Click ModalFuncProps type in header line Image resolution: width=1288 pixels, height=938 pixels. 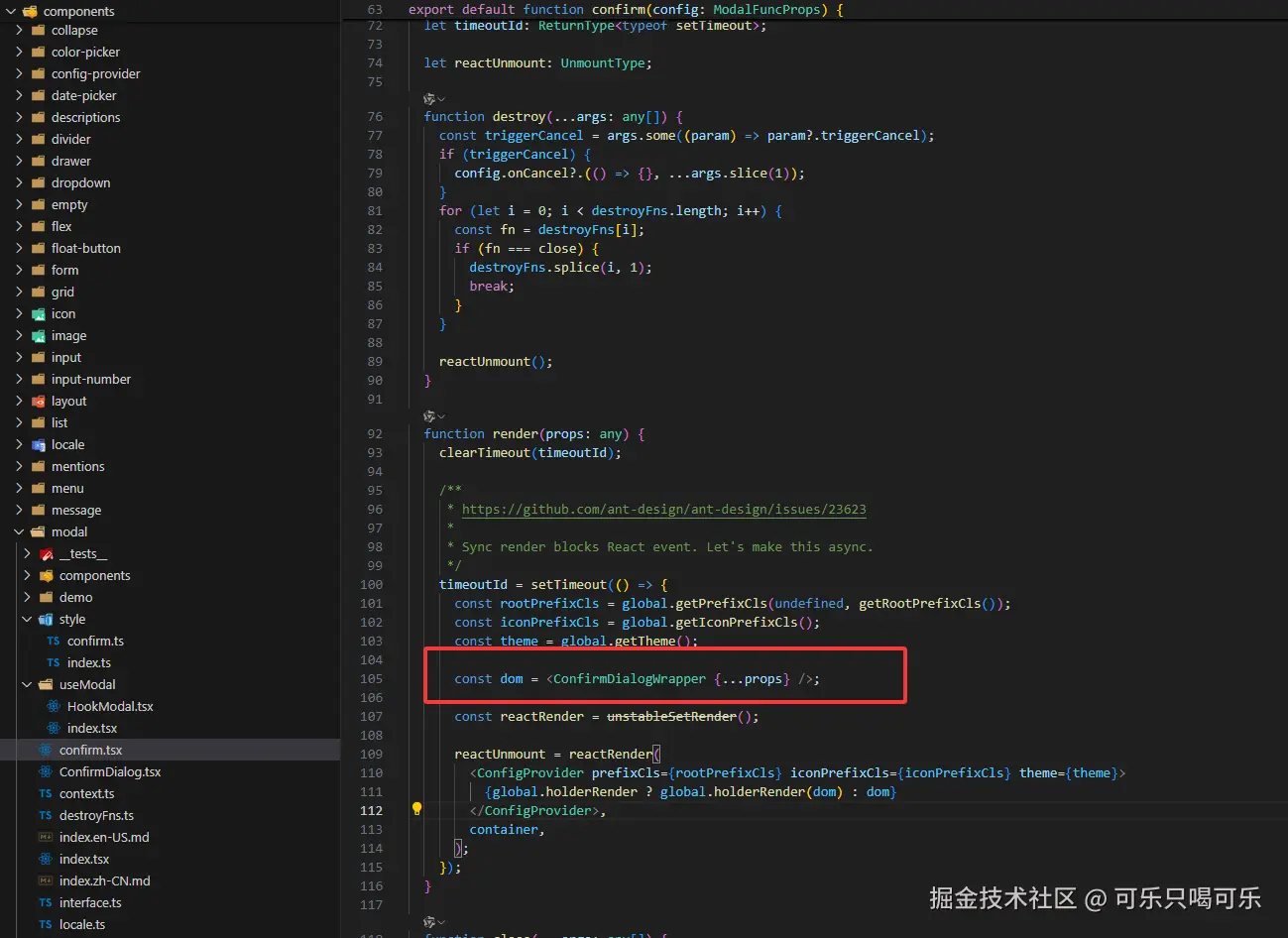pos(766,9)
